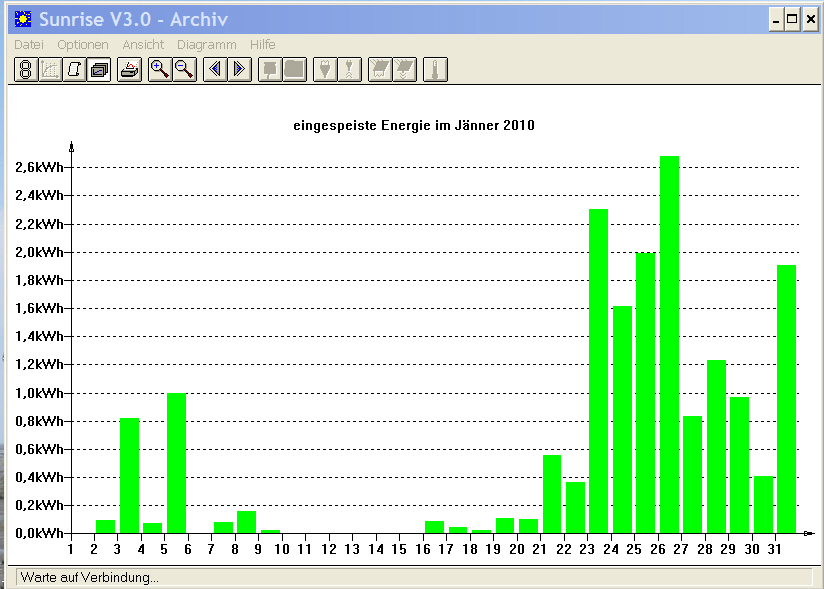Screen dimensions: 824x589
Task: Click the '1,4kWh' y-axis label
Action: click(39, 336)
